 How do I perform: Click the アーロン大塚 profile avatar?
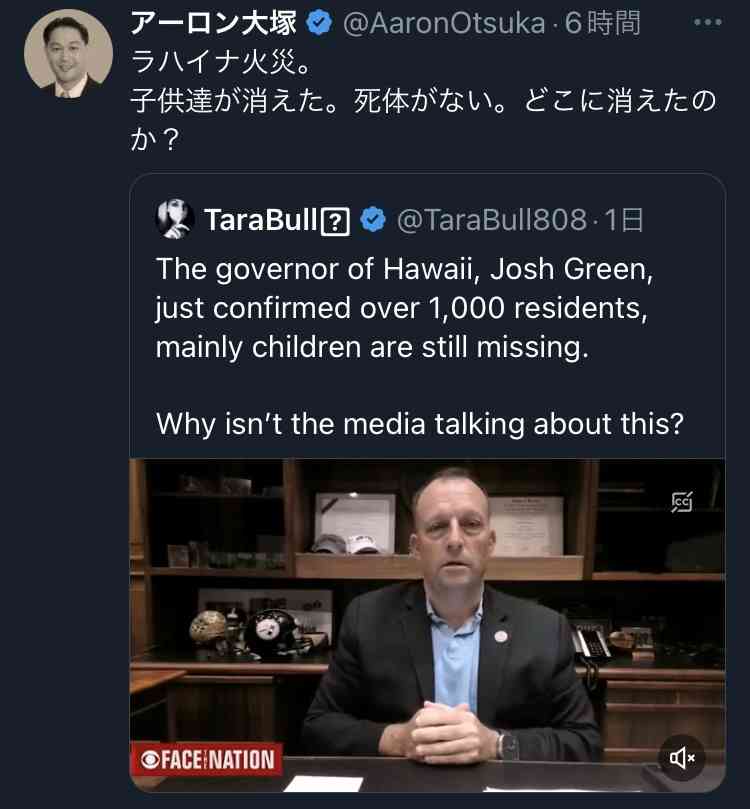point(68,53)
